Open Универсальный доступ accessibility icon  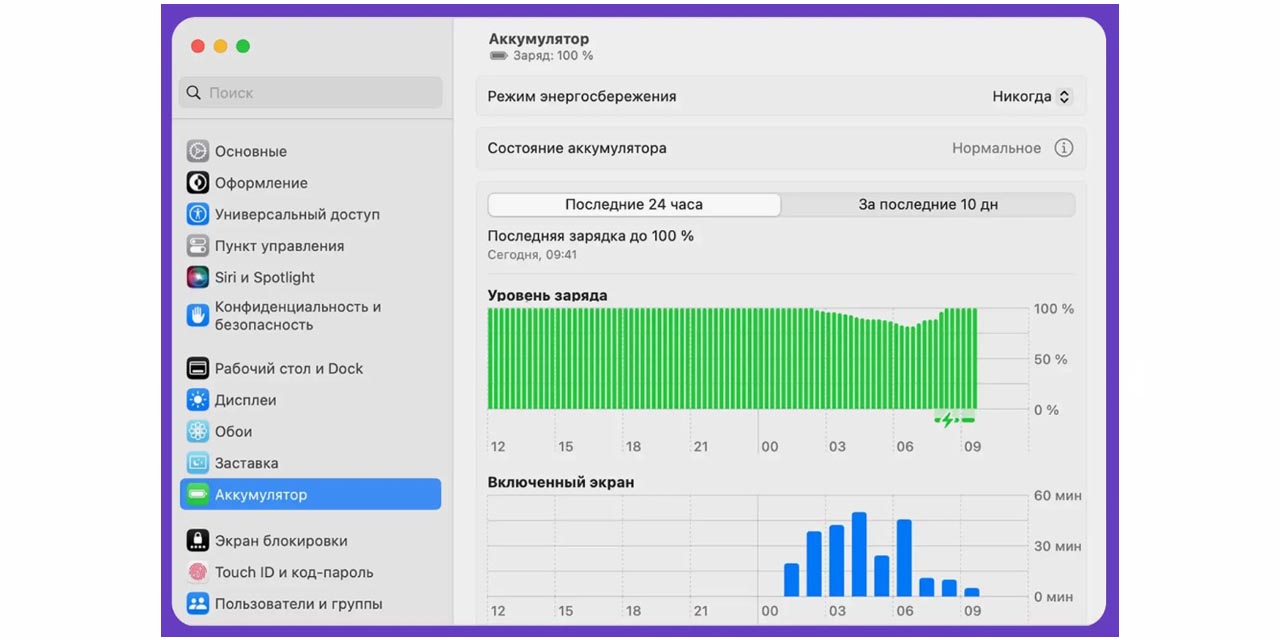tap(197, 215)
